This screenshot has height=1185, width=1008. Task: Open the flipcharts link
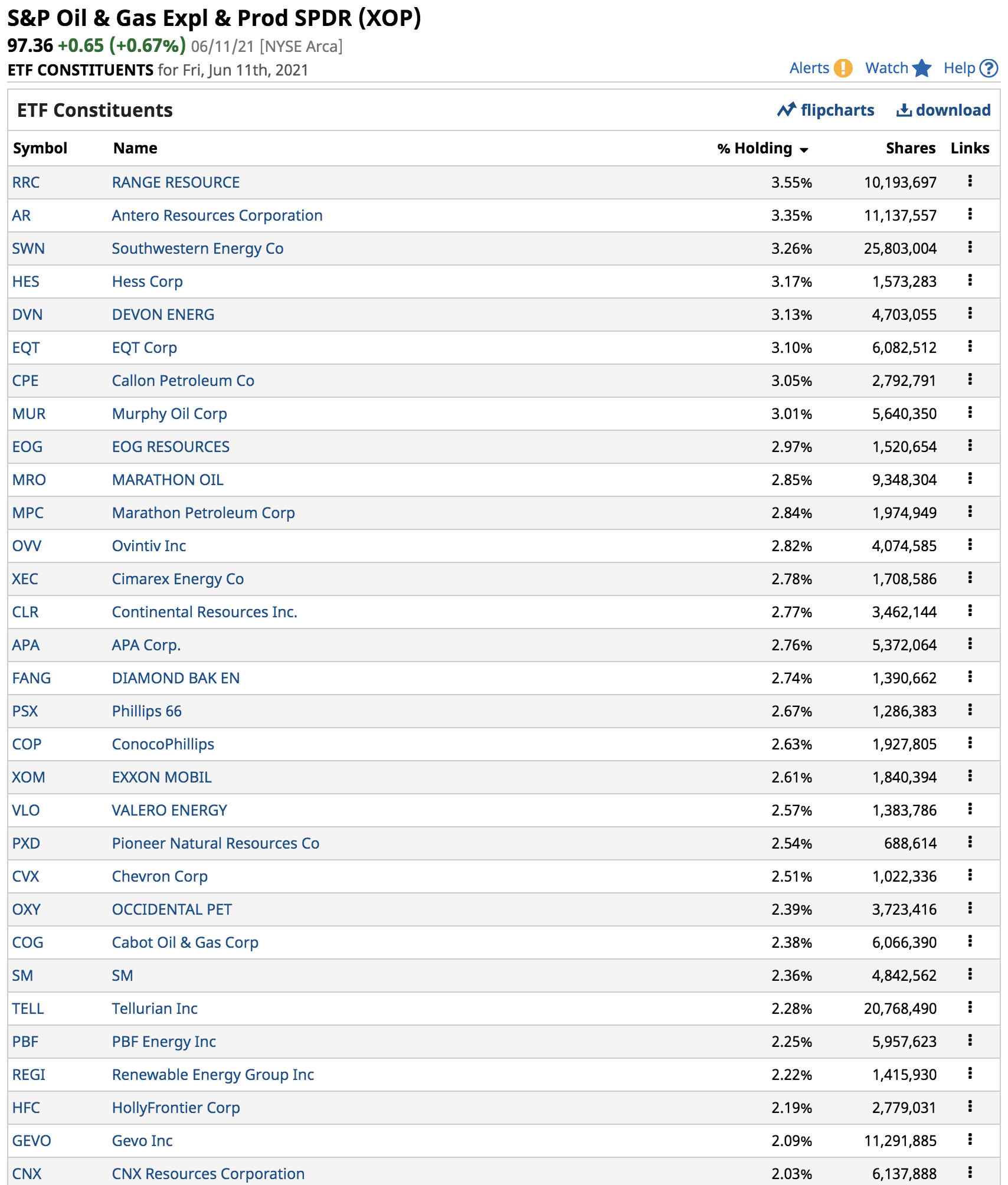tap(837, 110)
